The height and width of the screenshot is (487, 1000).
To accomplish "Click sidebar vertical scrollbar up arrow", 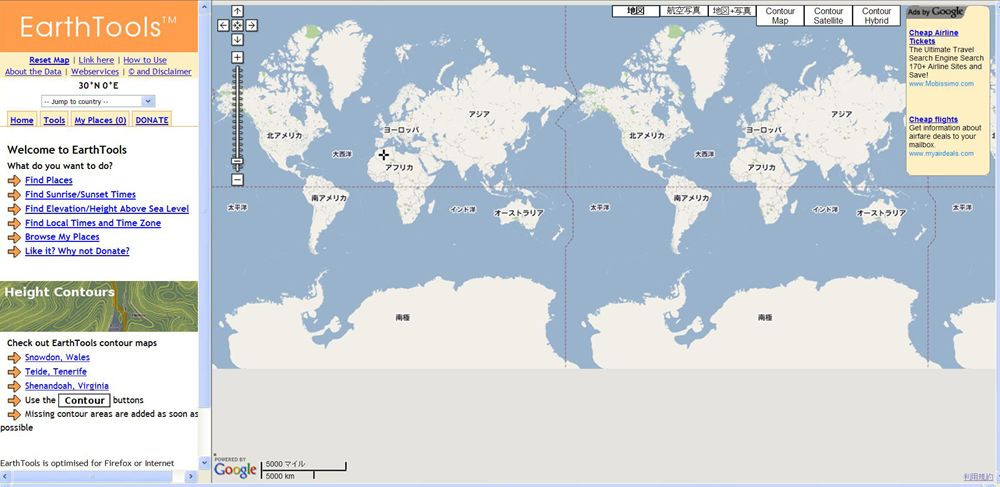I will click(x=205, y=7).
